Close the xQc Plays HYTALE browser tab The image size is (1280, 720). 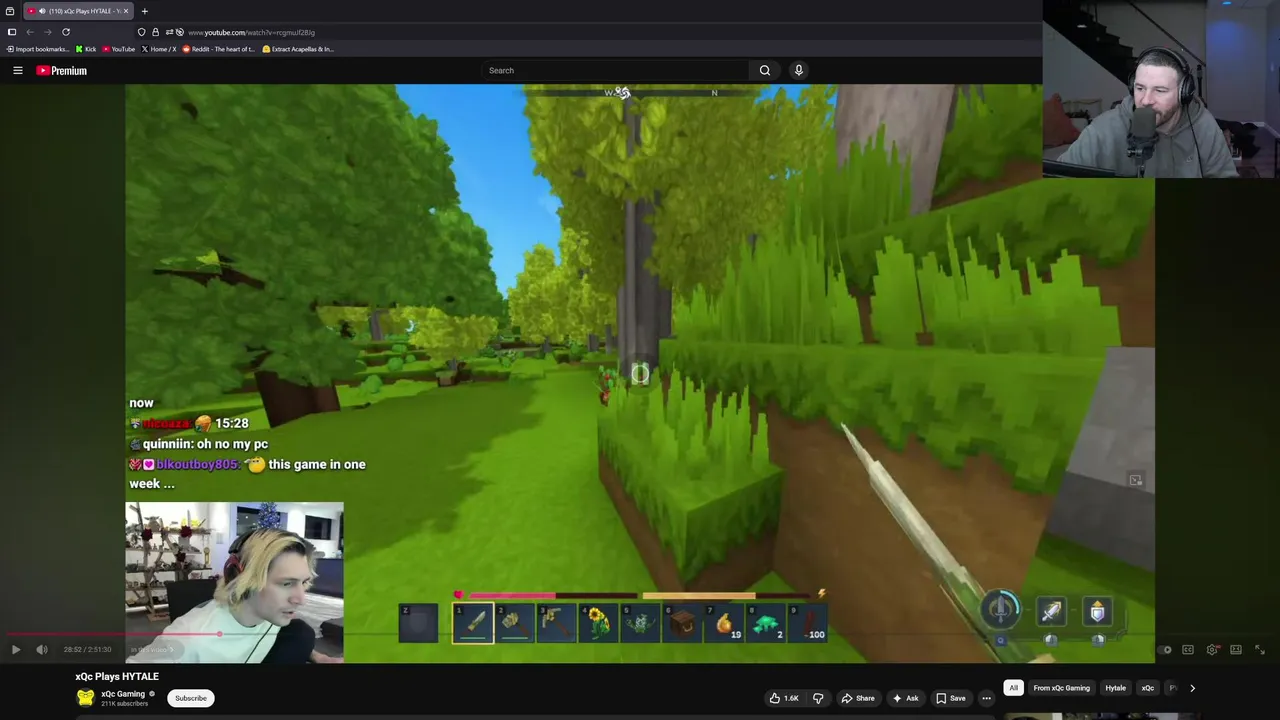pyautogui.click(x=126, y=11)
